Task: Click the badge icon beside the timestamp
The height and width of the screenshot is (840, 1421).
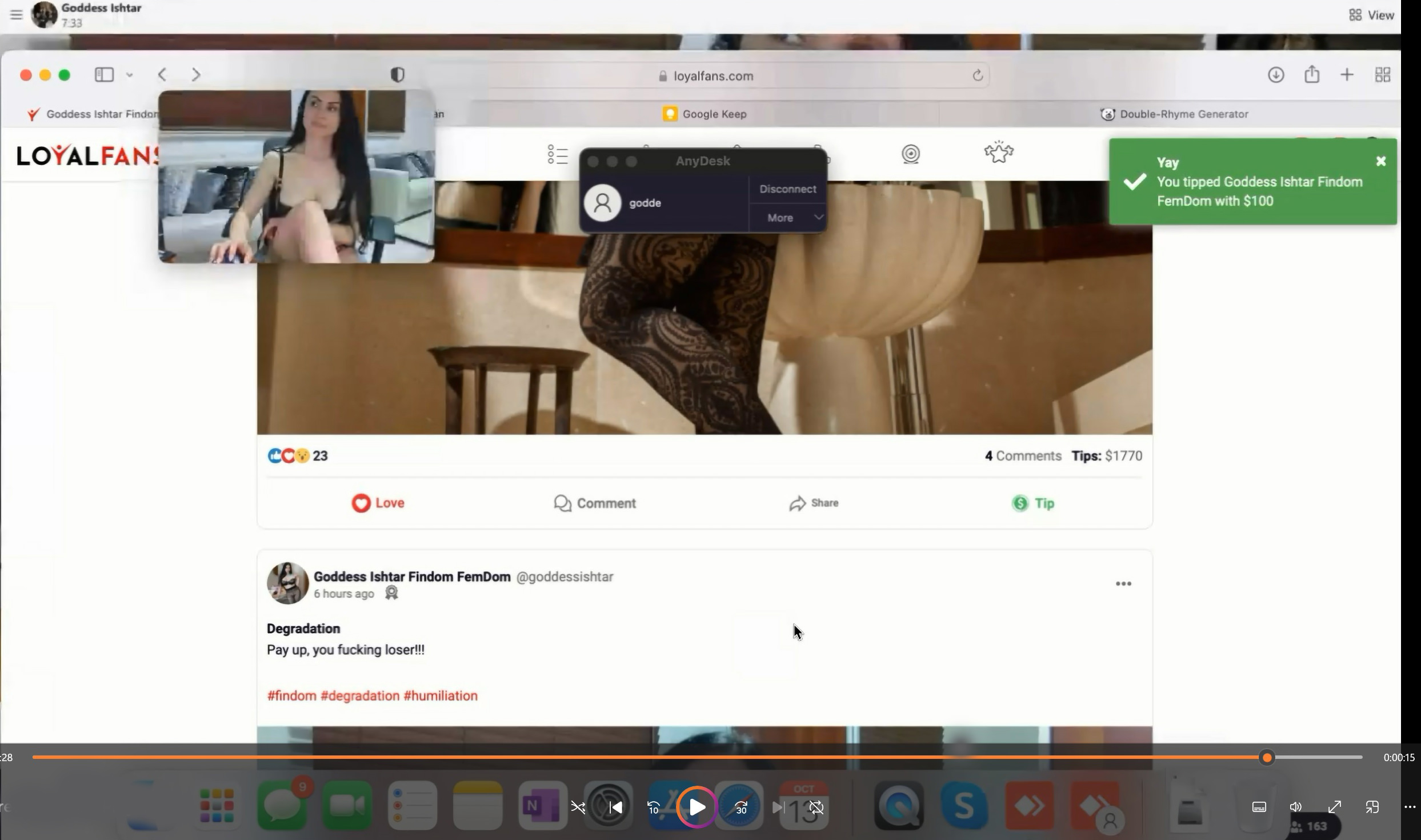Action: point(391,593)
